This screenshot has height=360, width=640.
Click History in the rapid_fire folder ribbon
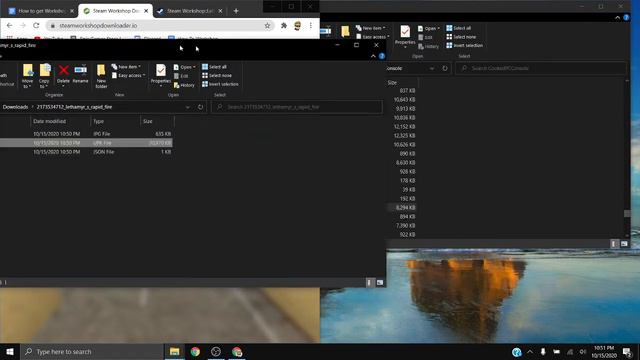[x=184, y=85]
